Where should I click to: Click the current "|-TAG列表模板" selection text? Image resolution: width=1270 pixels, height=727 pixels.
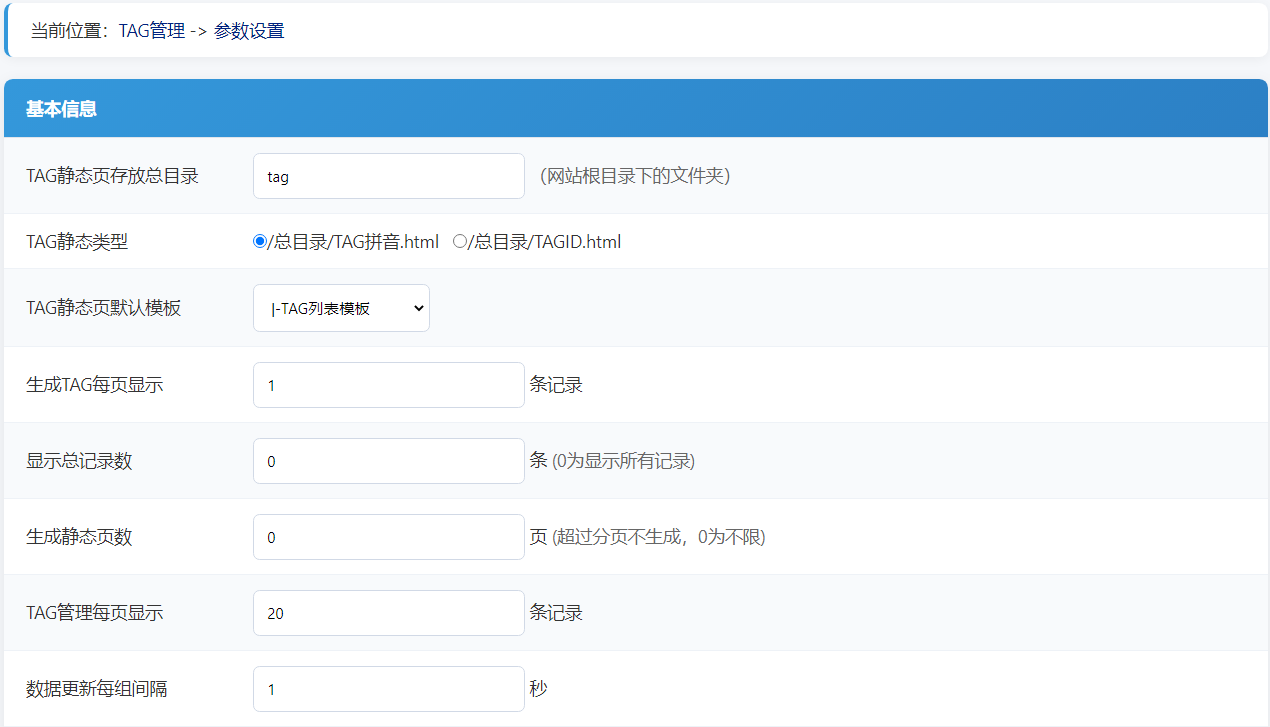coord(320,307)
